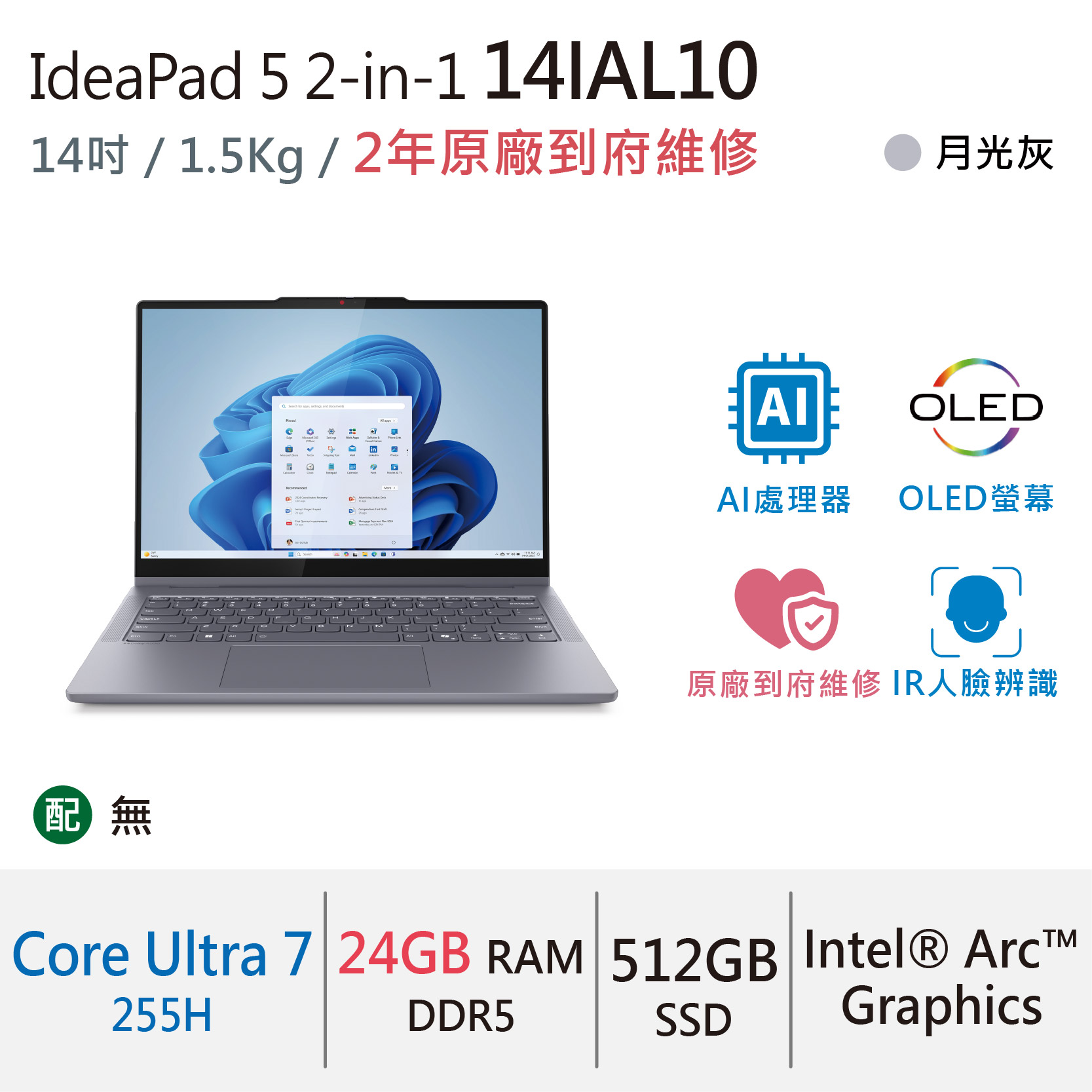Click the AI處理器 label
This screenshot has width=1092, height=1092.
click(783, 500)
